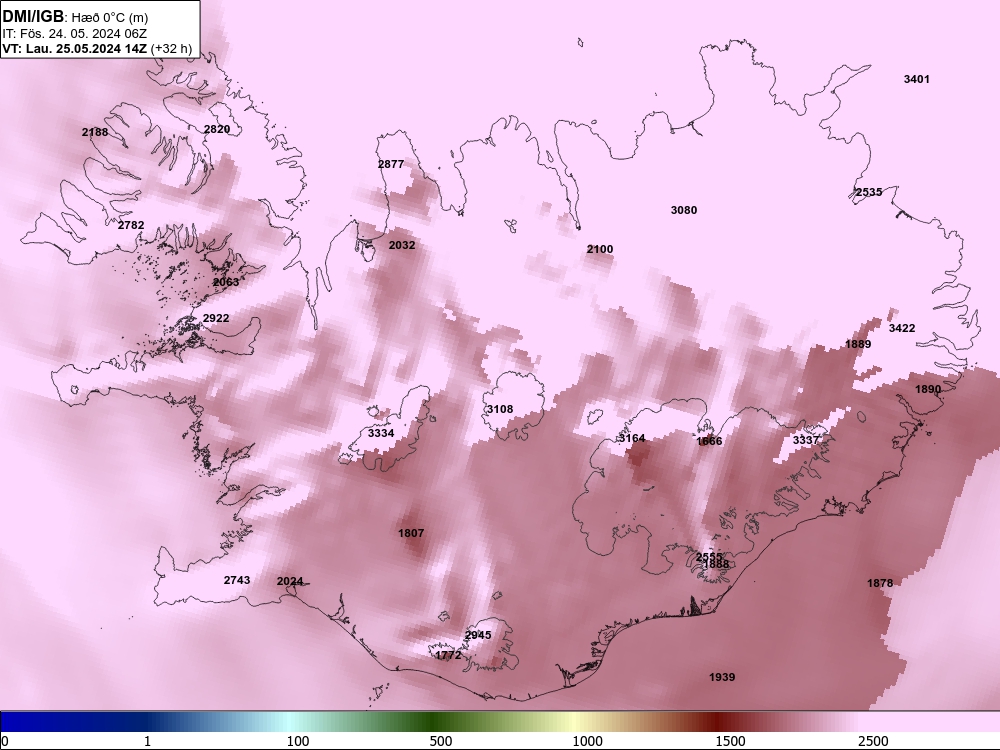The width and height of the screenshot is (1000, 750).
Task: Select the 100 tick label on the scale
Action: (x=298, y=741)
